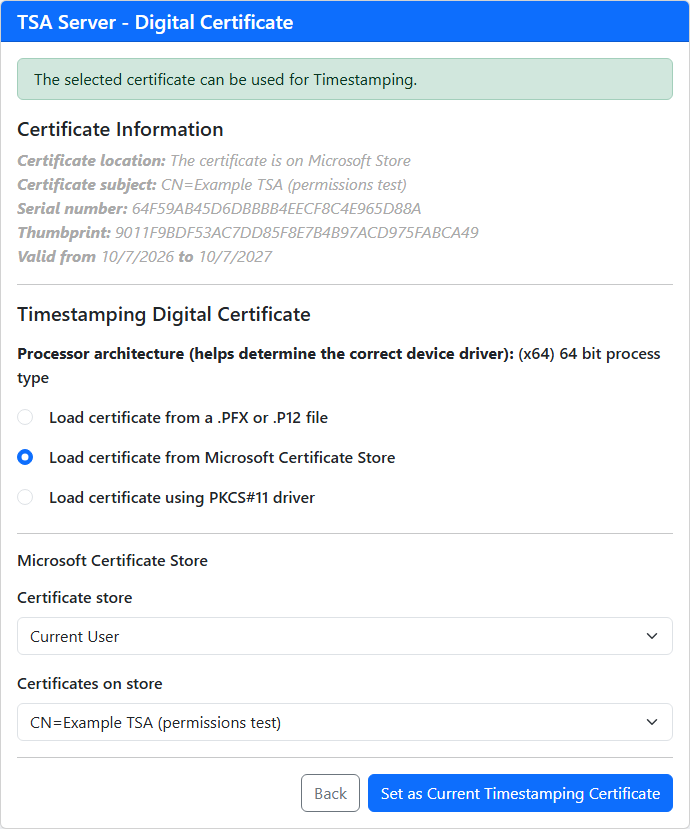Screen dimensions: 690x829
Task: Click the Microsoft Certificate Store section label
Action: point(113,560)
